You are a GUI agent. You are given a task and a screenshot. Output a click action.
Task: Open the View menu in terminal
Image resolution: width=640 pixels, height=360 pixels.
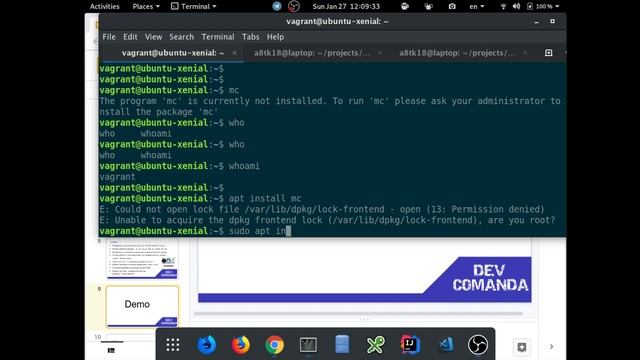click(153, 37)
